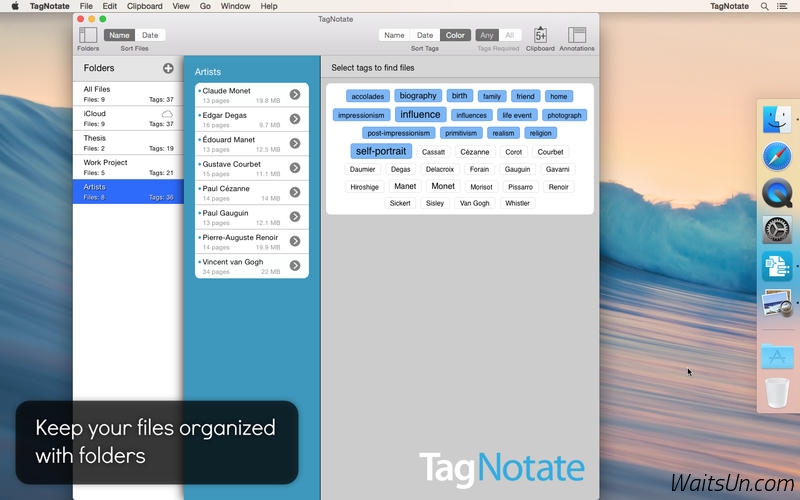
Task: Sort tags by Name
Action: pos(394,35)
